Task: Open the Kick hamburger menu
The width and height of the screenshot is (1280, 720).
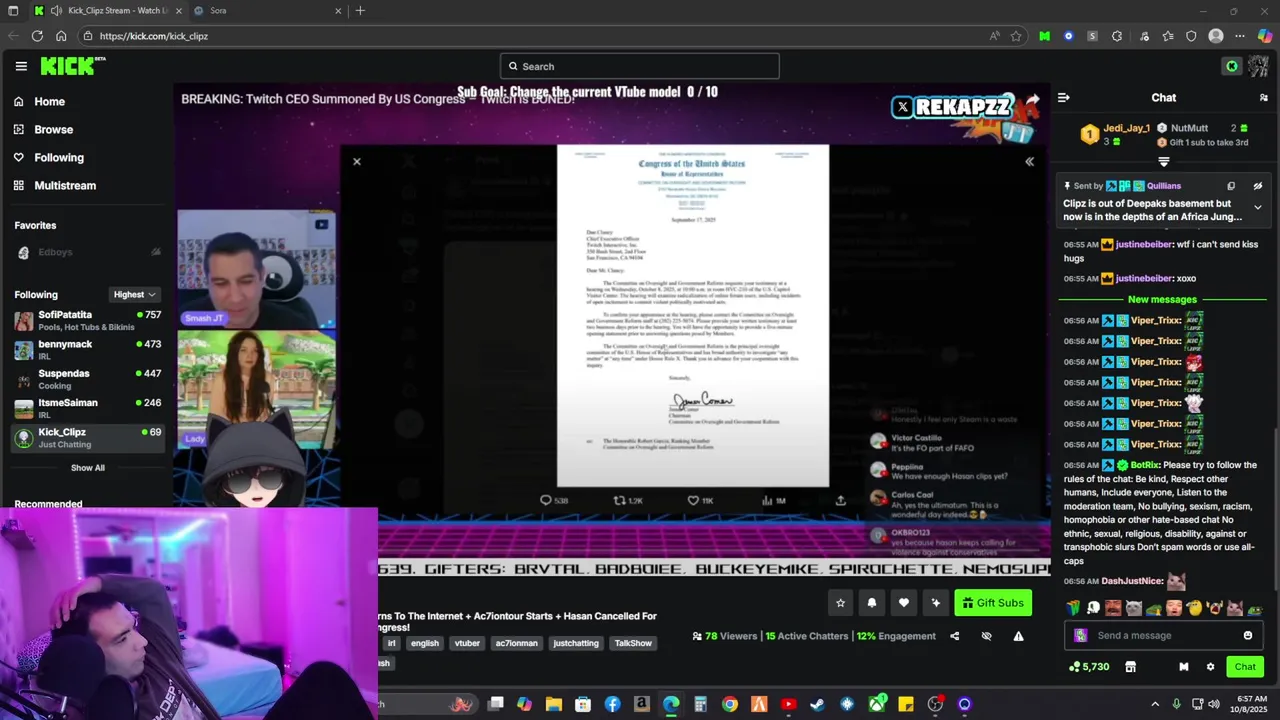Action: [21, 66]
